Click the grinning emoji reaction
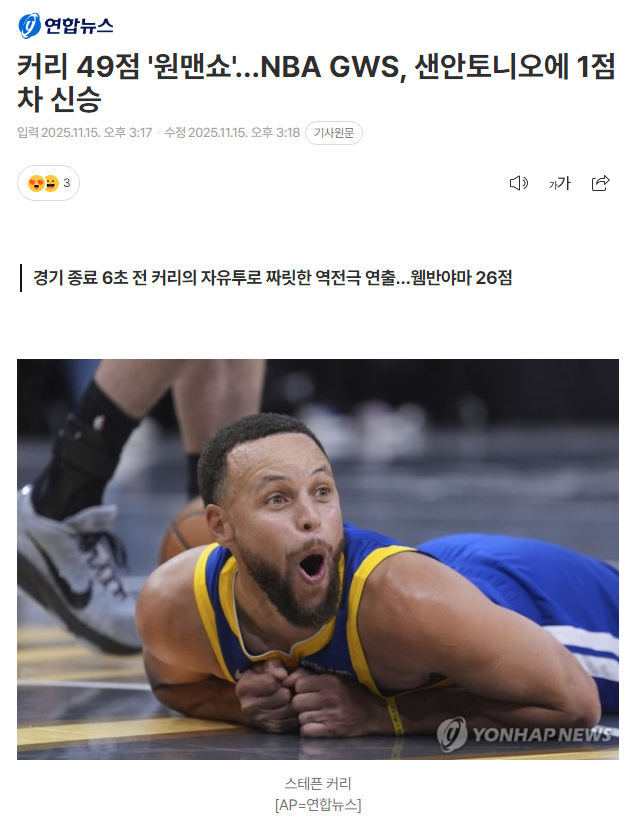638x819 pixels. 51,184
